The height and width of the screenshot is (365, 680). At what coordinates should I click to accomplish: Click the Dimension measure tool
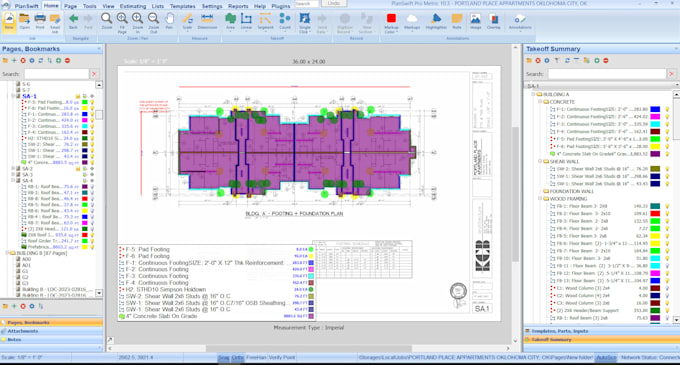(207, 21)
